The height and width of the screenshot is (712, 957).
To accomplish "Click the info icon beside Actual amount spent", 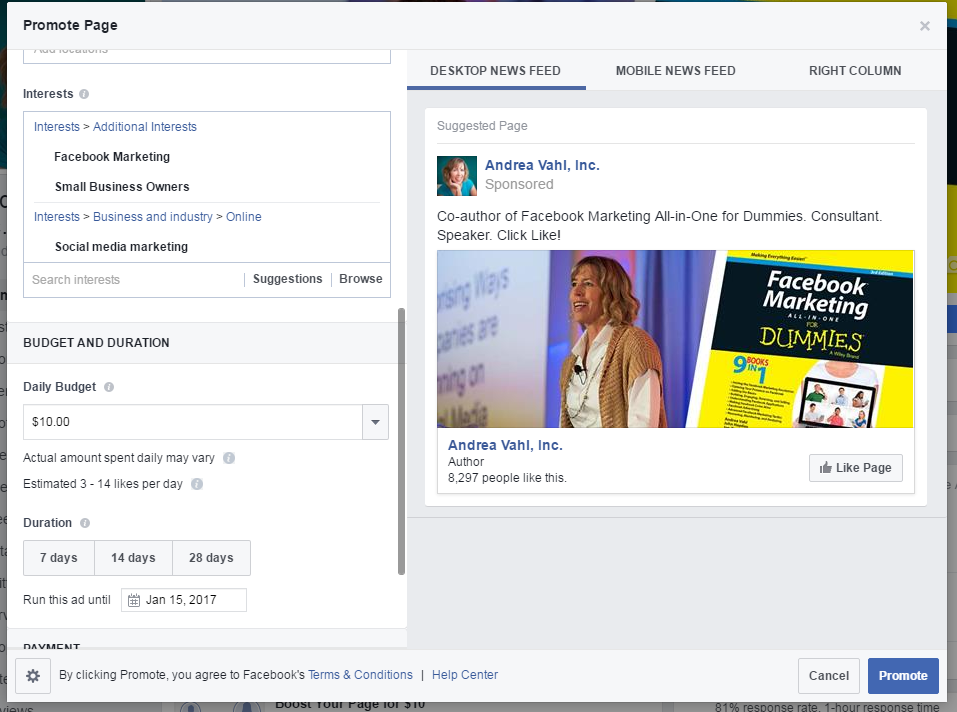I will point(229,458).
